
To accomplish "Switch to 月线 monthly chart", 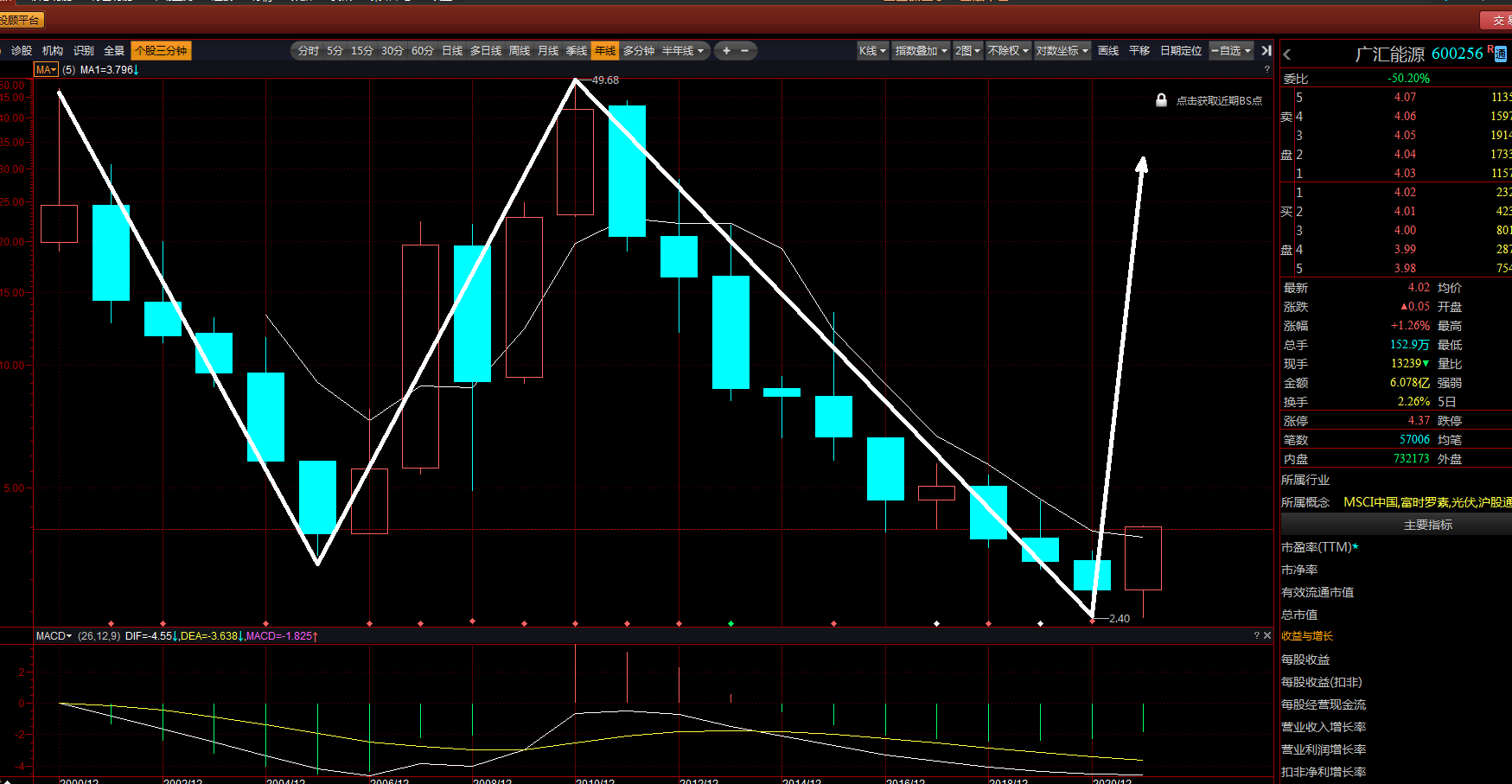I will pyautogui.click(x=548, y=51).
